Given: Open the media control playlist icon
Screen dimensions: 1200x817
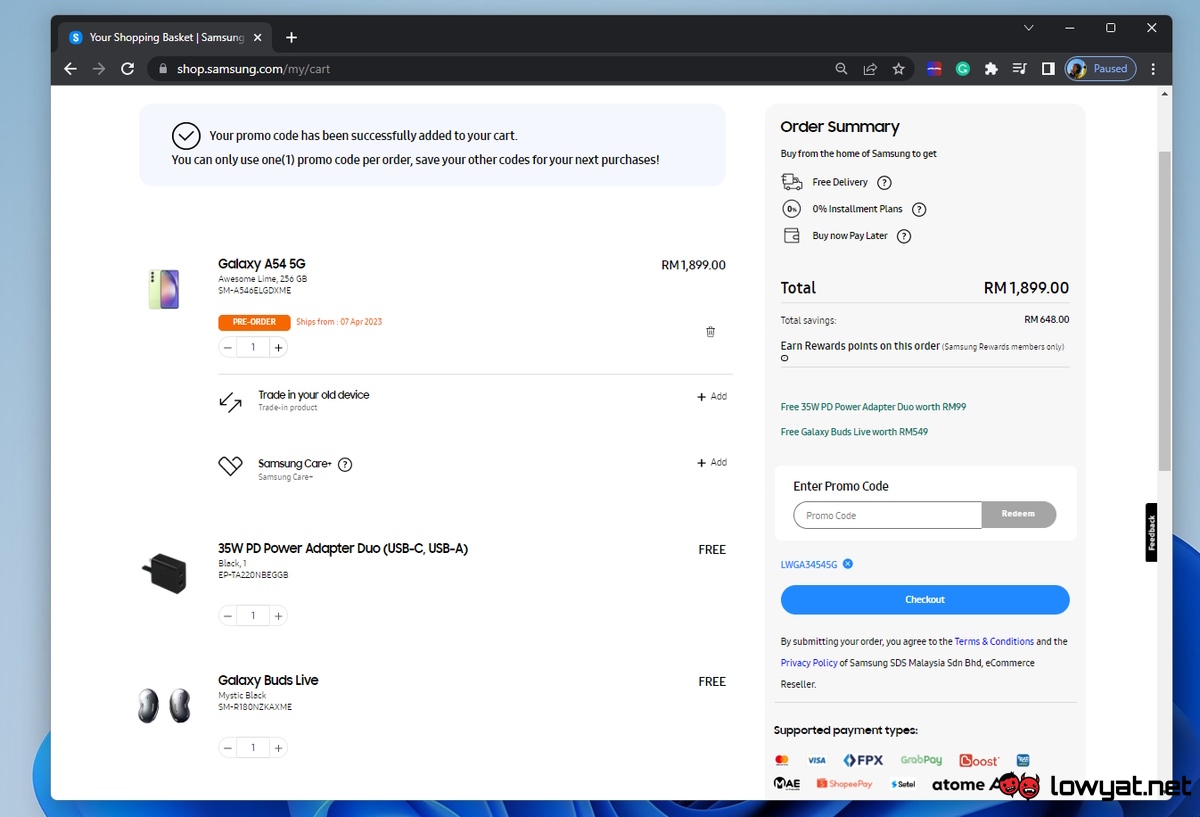Looking at the screenshot, I should pyautogui.click(x=1019, y=69).
